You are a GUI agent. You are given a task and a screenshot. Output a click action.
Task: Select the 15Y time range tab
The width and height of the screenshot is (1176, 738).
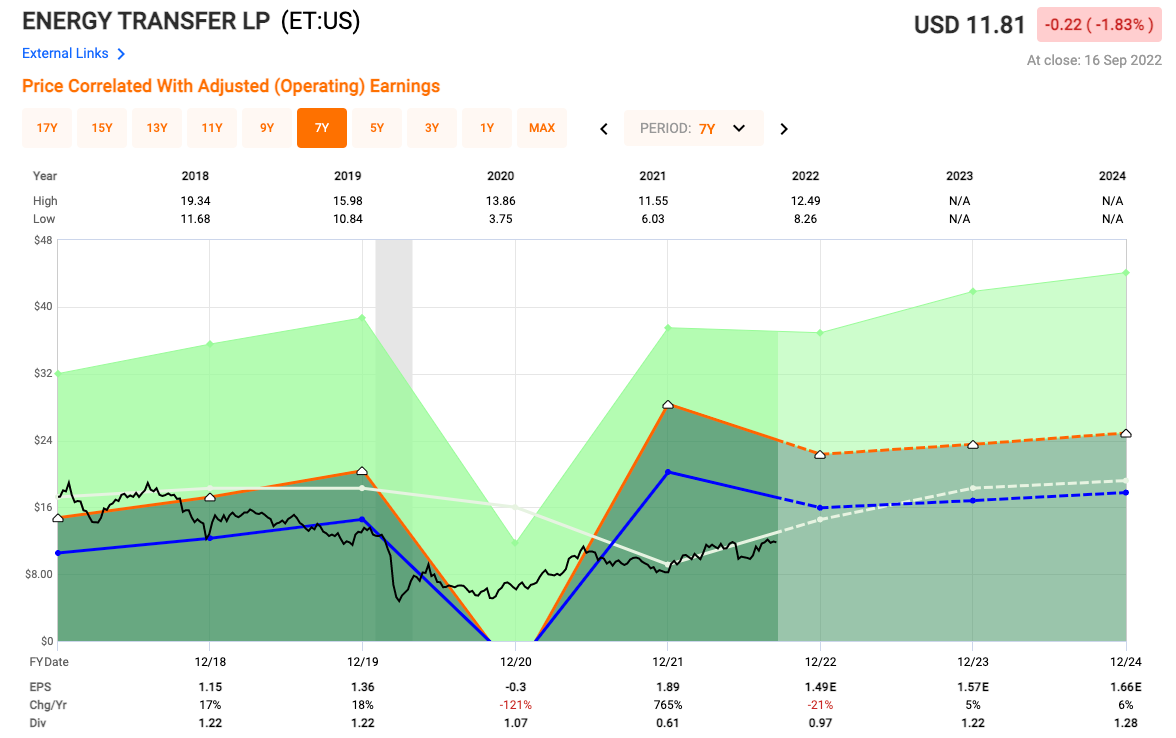click(102, 128)
